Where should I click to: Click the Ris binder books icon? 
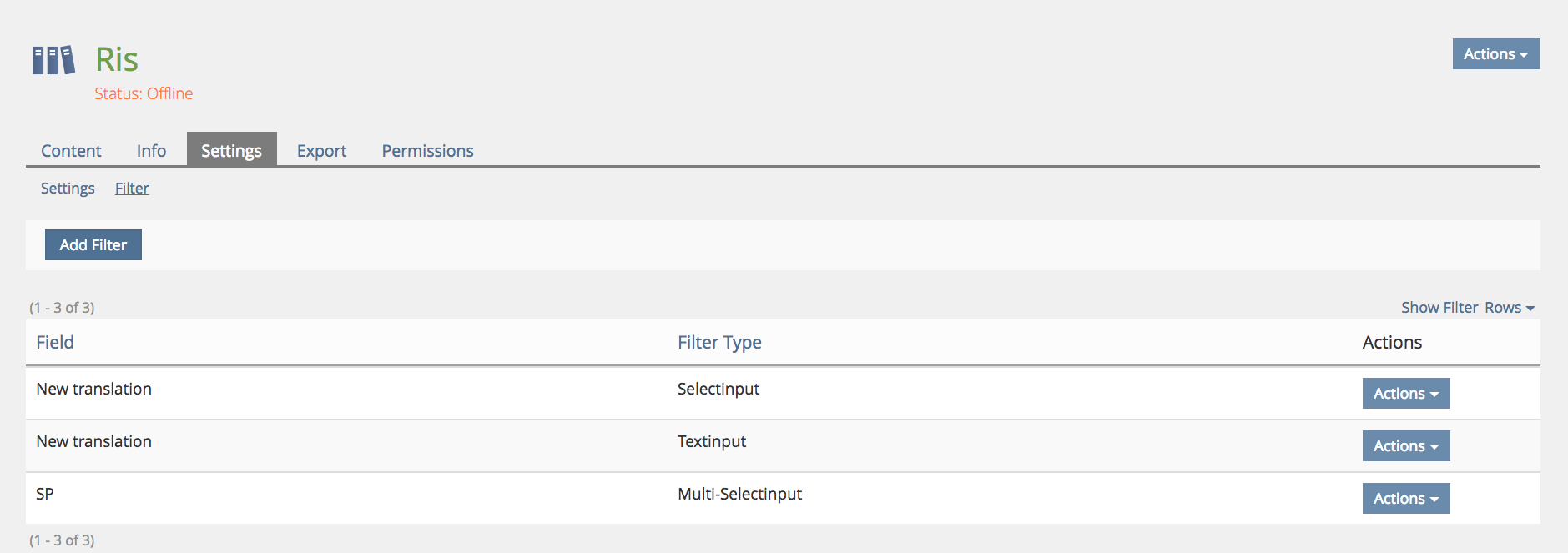click(x=53, y=60)
